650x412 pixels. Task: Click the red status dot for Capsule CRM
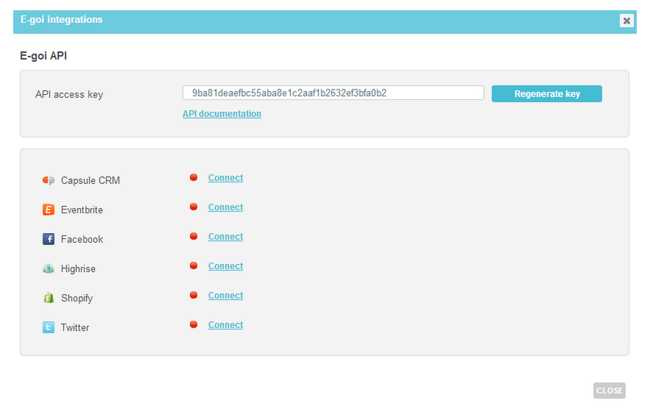pos(194,177)
